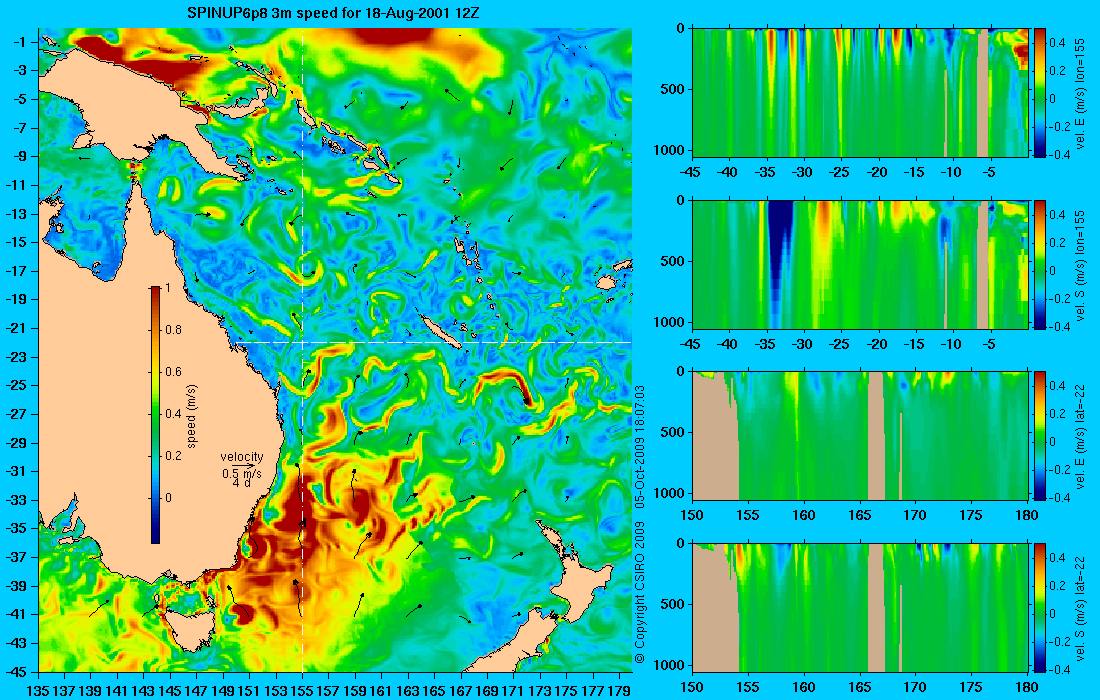Click the "velocity" arrow legend label
The height and width of the screenshot is (700, 1100).
[x=242, y=457]
